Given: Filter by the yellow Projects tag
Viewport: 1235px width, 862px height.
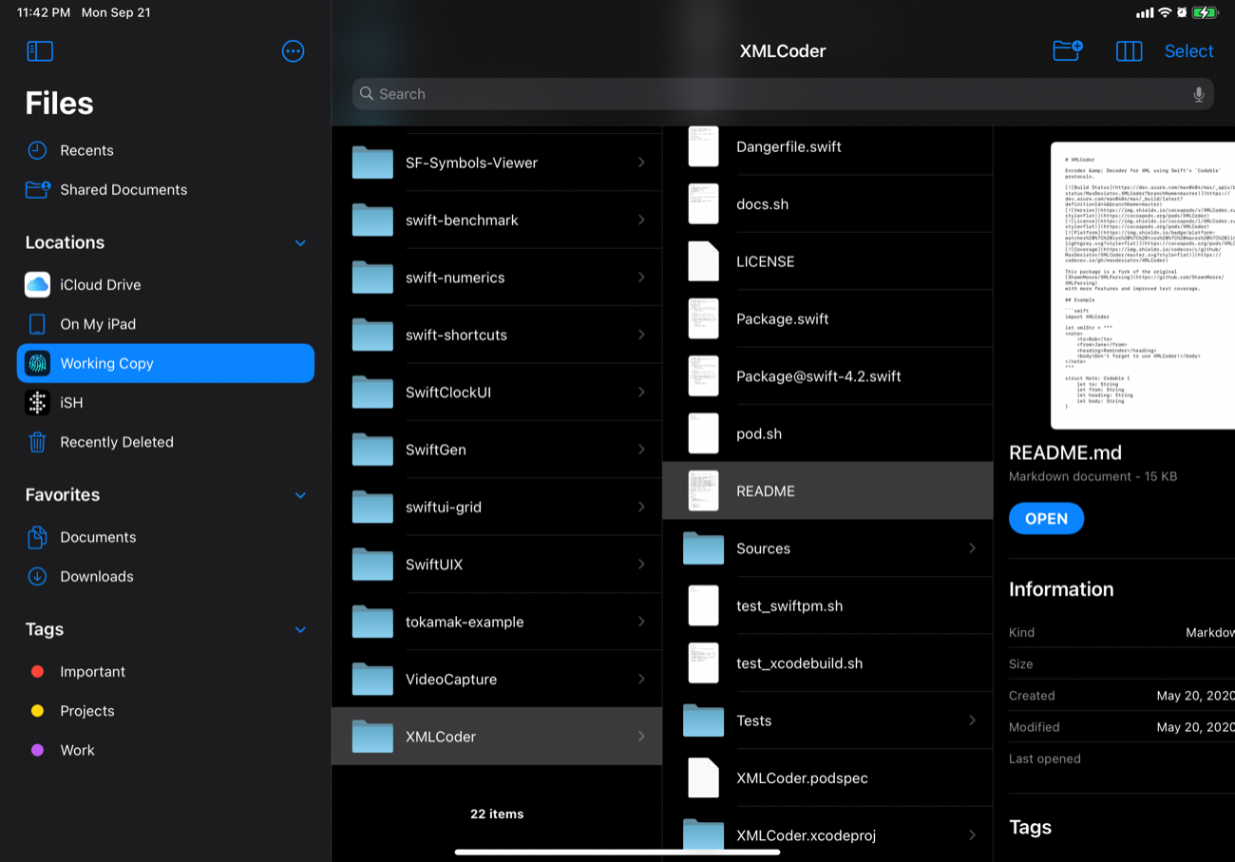Looking at the screenshot, I should click(166, 711).
